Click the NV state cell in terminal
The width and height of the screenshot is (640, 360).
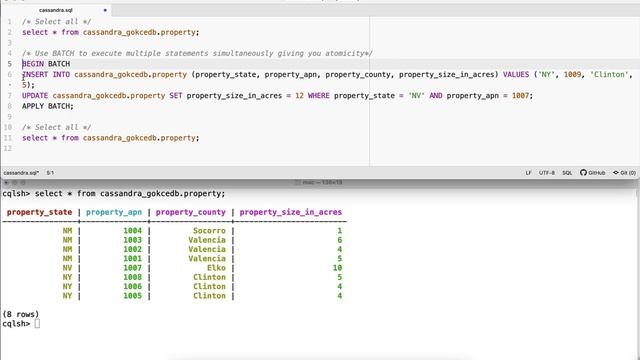coord(67,268)
